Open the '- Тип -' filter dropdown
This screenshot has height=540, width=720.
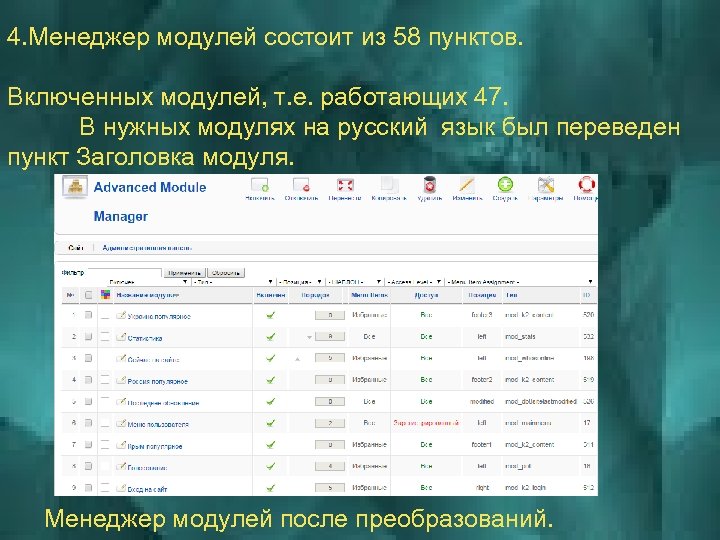[234, 282]
